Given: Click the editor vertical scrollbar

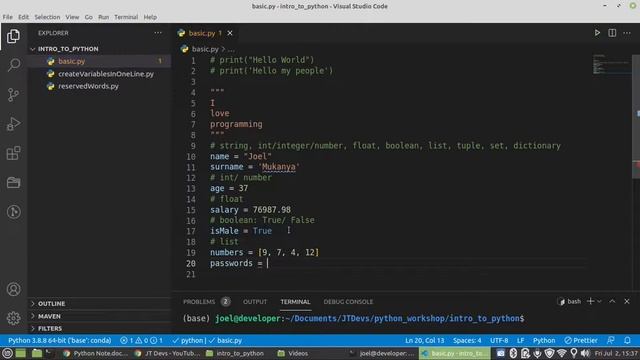Looking at the screenshot, I should coord(636,116).
